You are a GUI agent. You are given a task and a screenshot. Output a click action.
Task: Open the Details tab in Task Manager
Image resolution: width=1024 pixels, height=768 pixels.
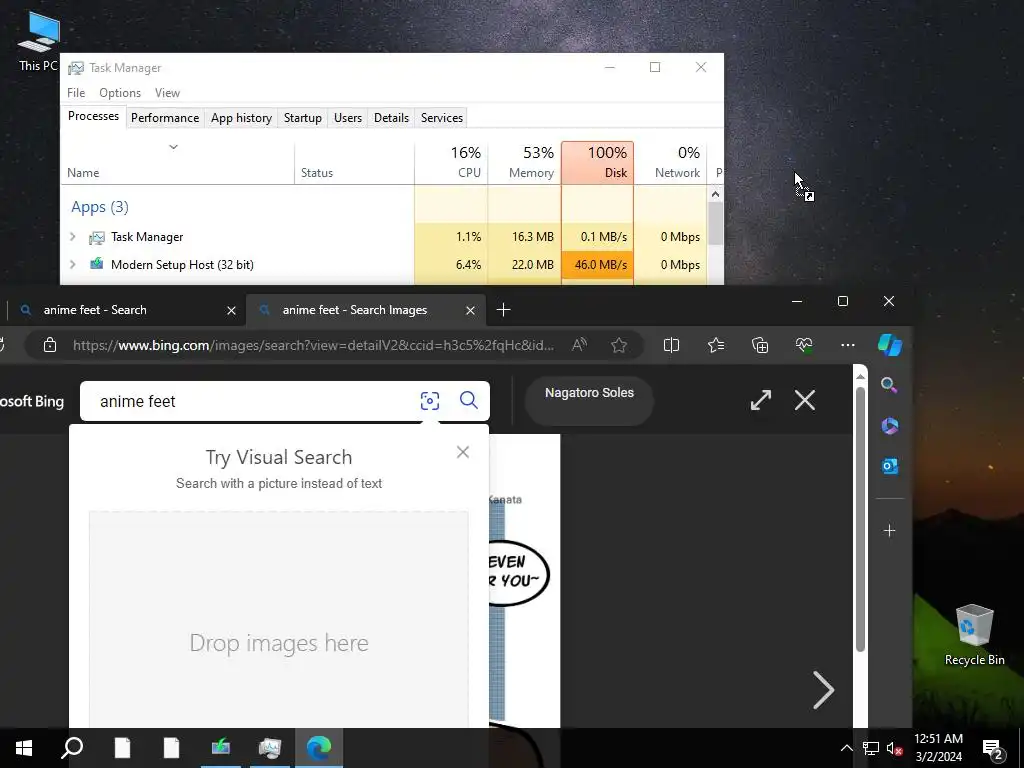[391, 118]
